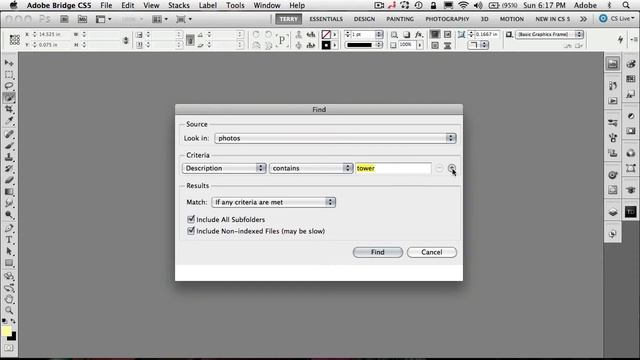Switch to the ESSENTIALS workspace
This screenshot has height=360, width=640.
tap(326, 19)
